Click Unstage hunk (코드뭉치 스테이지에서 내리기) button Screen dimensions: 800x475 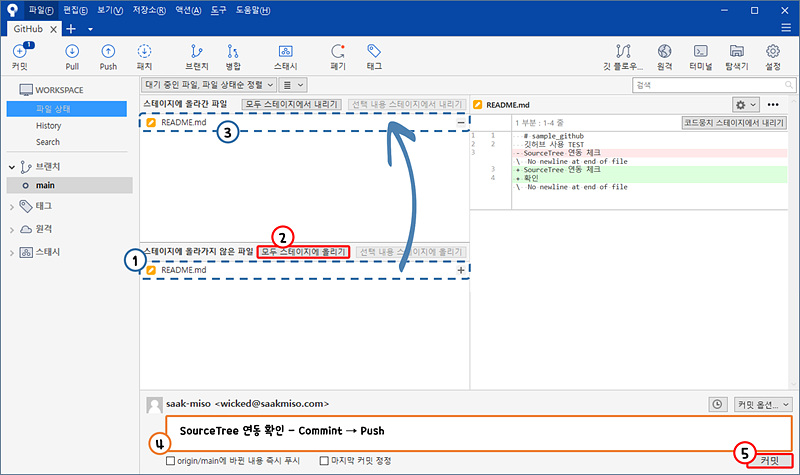click(x=734, y=122)
